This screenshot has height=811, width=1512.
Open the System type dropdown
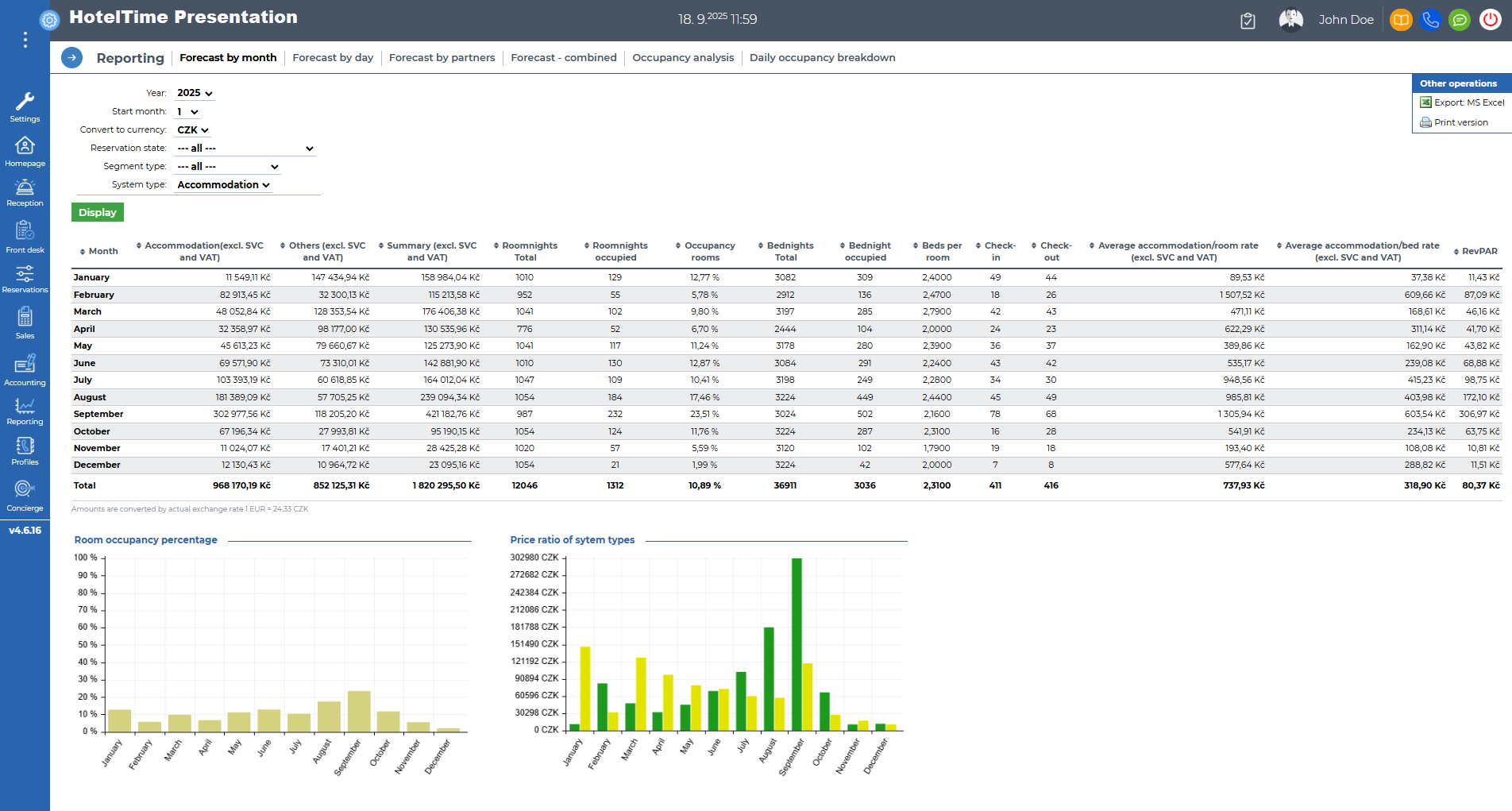tap(223, 185)
